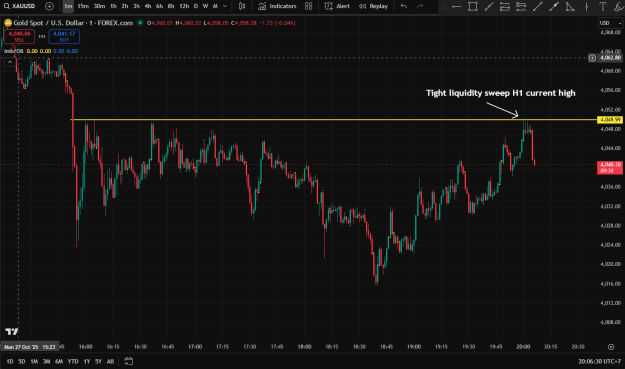Redo the chart action
The image size is (625, 369).
coord(420,6)
